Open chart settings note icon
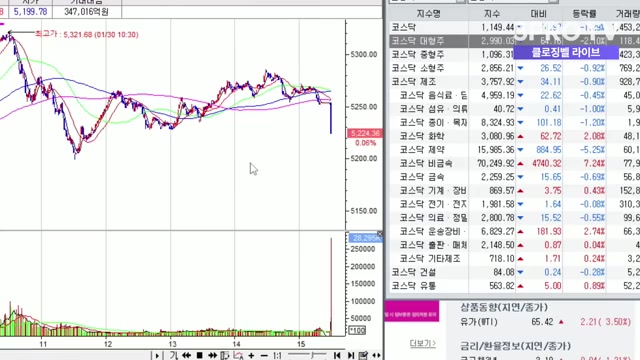Image resolution: width=640 pixels, height=360 pixels. click(363, 356)
